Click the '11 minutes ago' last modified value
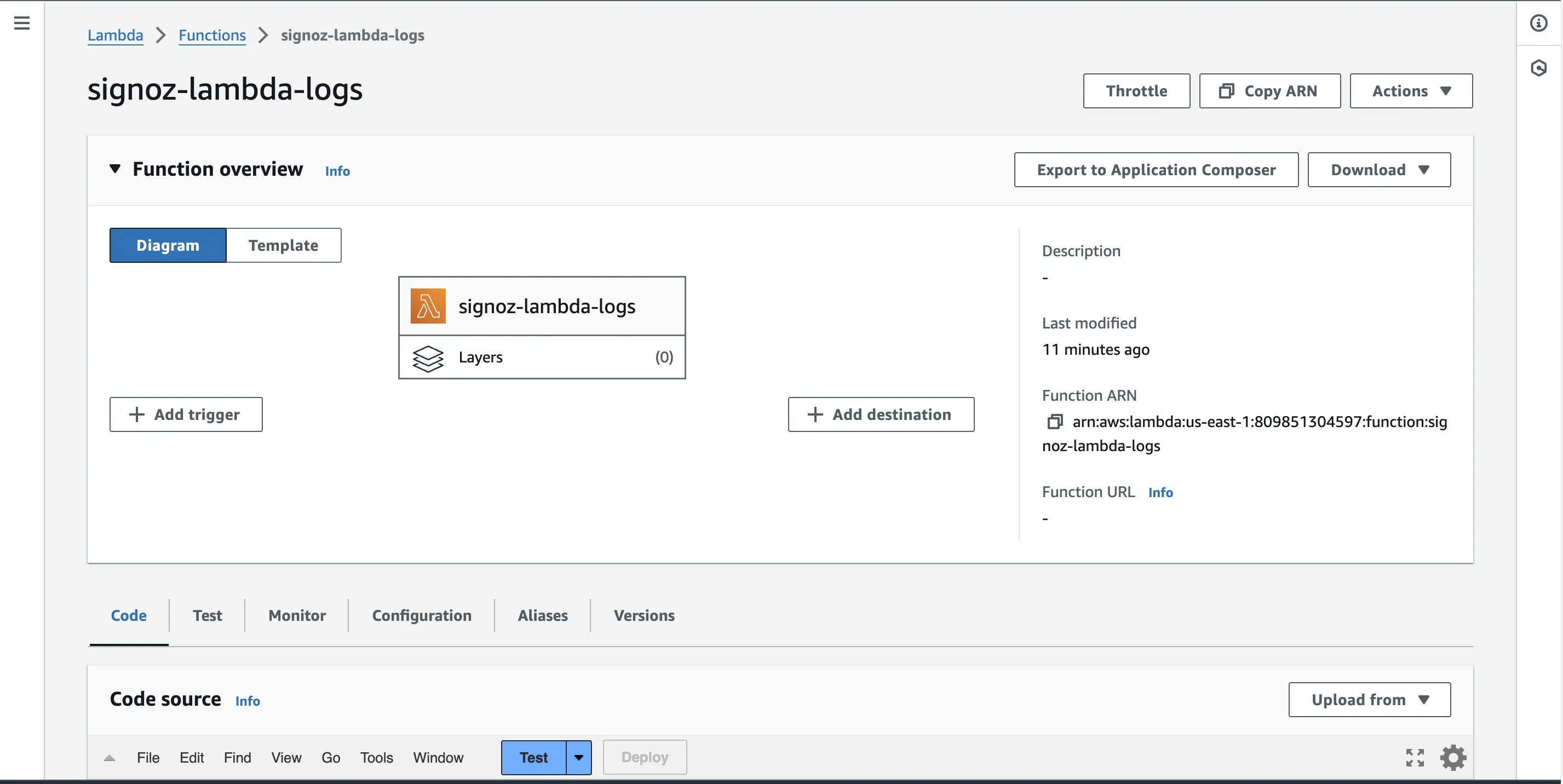The width and height of the screenshot is (1563, 784). tap(1096, 349)
